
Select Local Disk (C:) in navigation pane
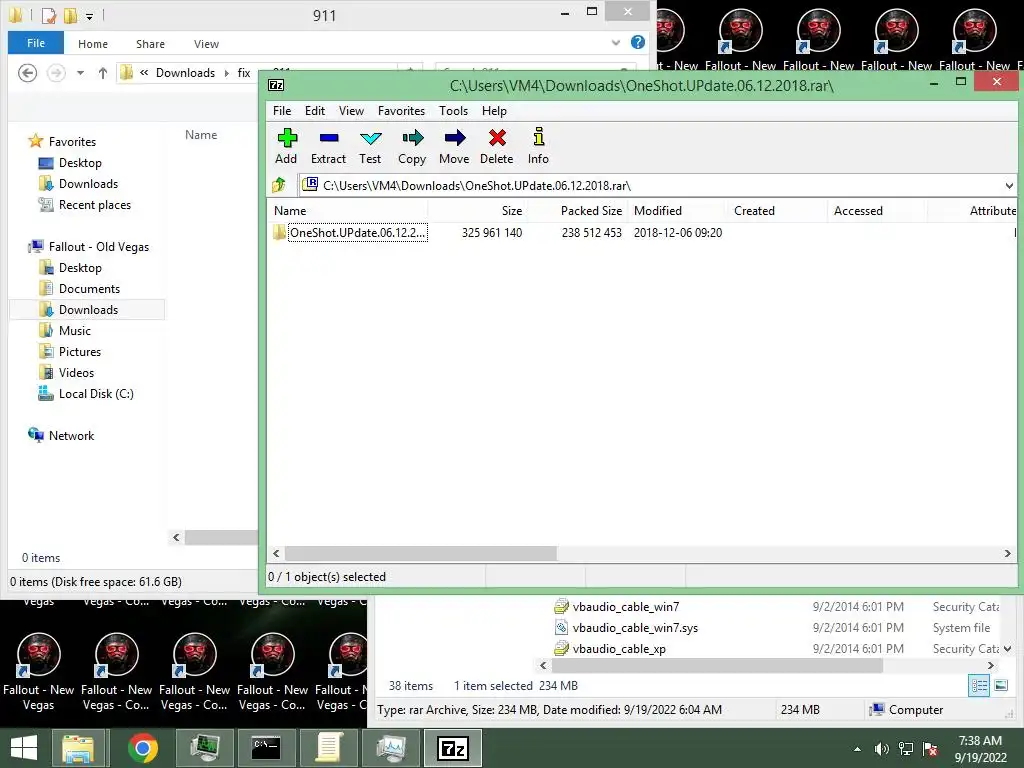[x=96, y=394]
